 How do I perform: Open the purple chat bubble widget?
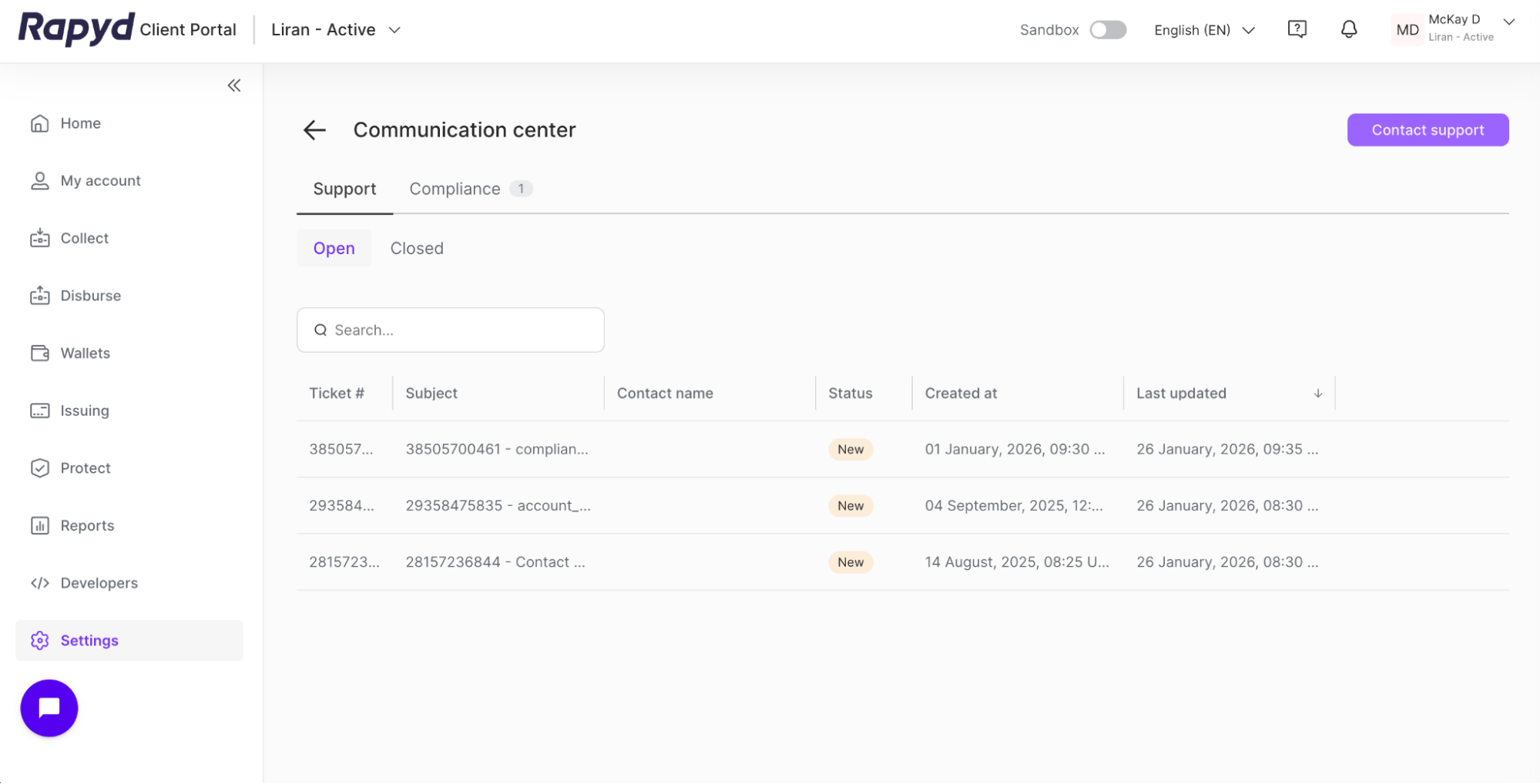click(x=49, y=708)
